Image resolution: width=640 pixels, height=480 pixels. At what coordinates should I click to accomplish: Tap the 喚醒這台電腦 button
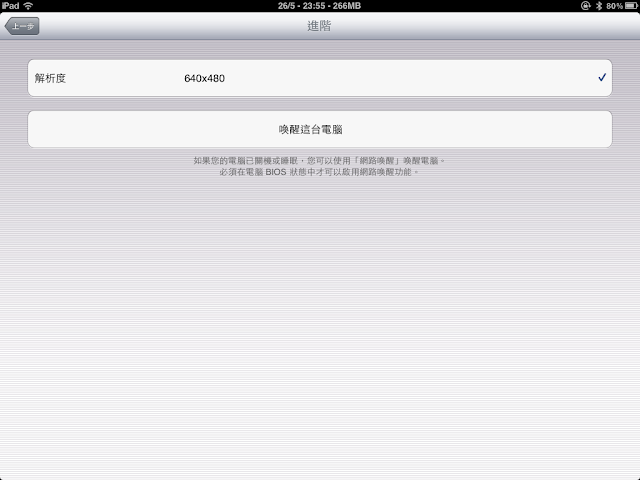(x=320, y=129)
